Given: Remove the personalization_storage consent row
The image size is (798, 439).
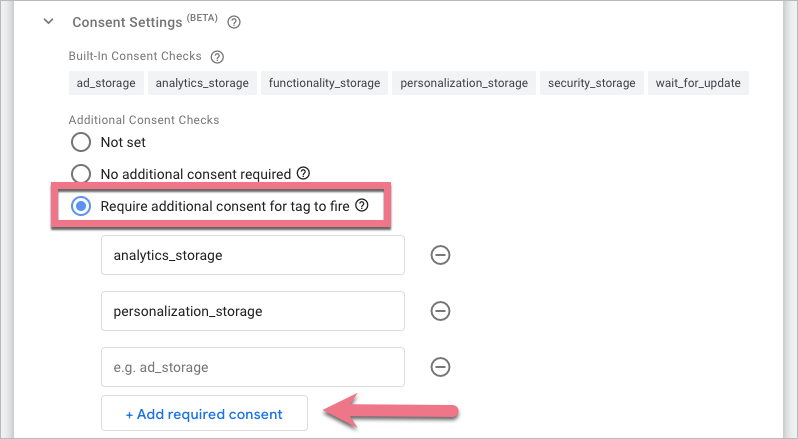Looking at the screenshot, I should click(439, 311).
